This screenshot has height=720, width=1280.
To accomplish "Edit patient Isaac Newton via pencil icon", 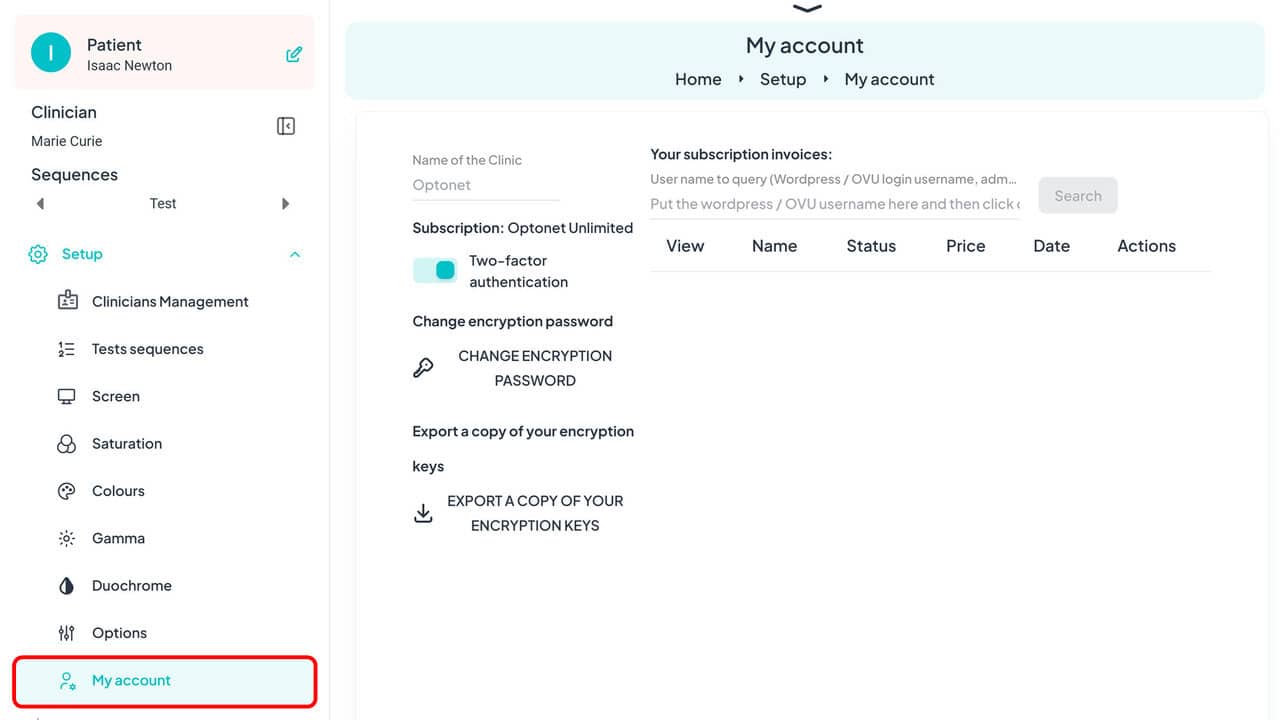I will click(293, 52).
